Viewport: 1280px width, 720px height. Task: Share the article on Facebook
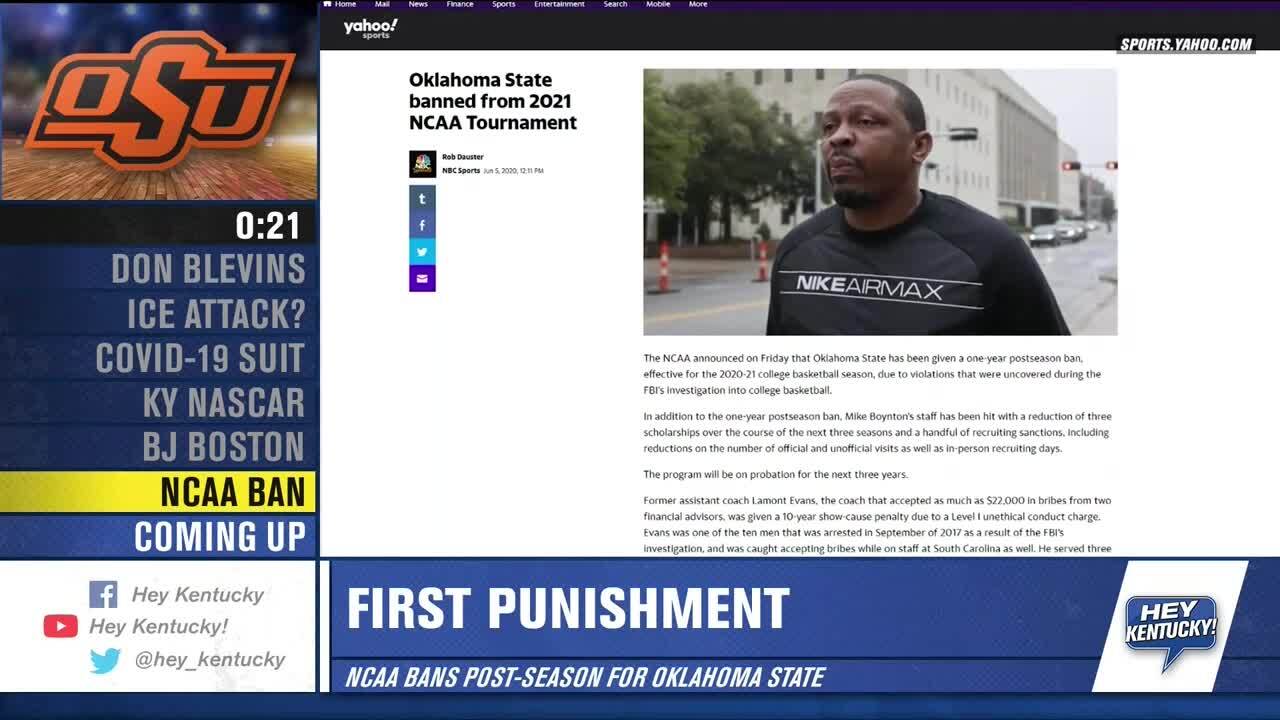[422, 225]
